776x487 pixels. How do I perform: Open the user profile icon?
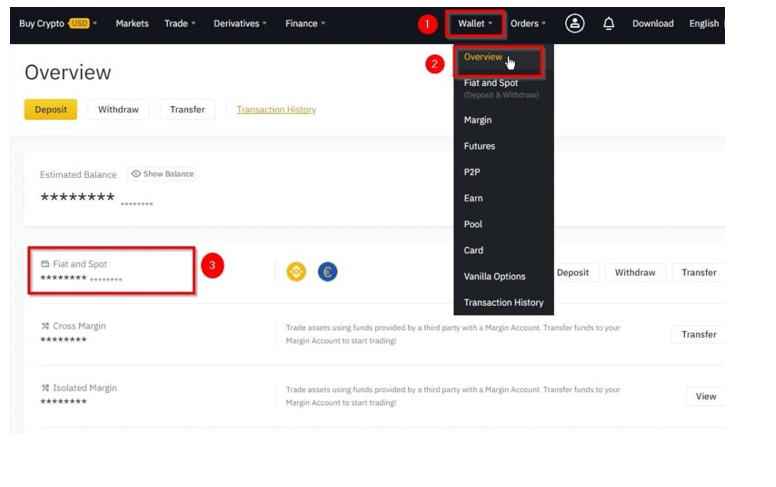click(575, 23)
